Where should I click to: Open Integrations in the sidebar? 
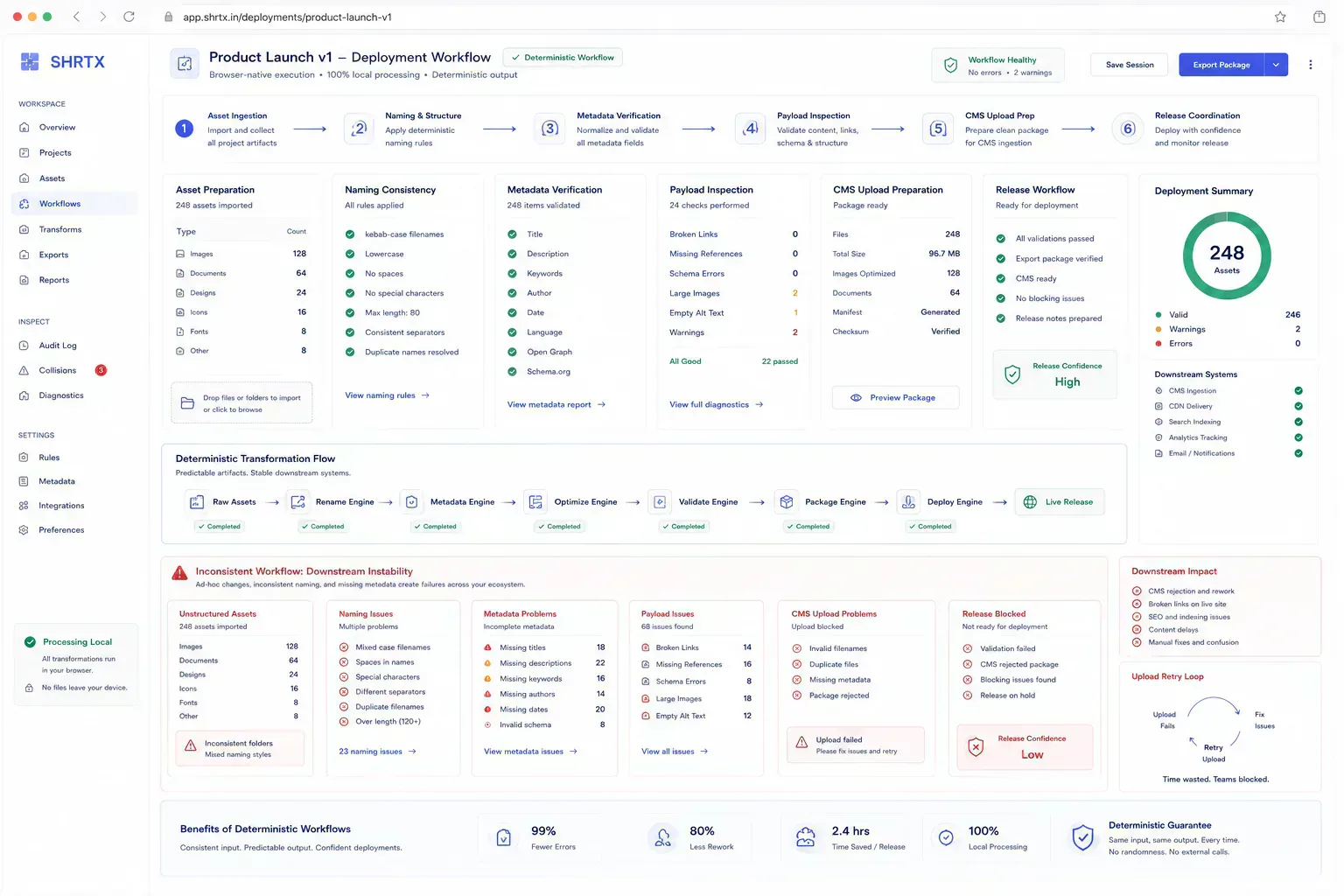pyautogui.click(x=61, y=506)
